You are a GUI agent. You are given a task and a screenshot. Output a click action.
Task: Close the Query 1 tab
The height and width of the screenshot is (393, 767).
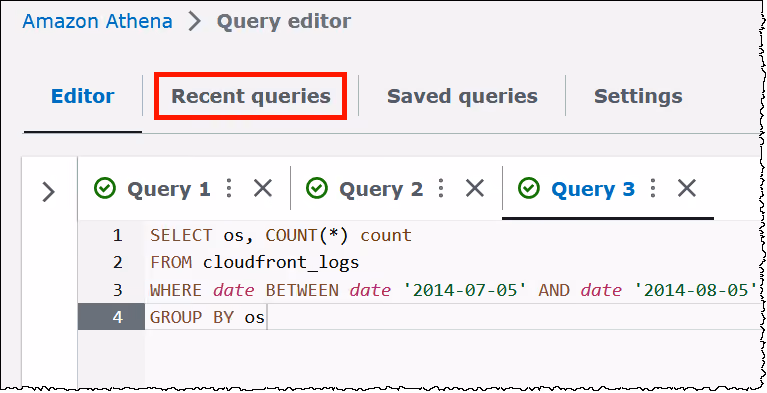point(263,188)
